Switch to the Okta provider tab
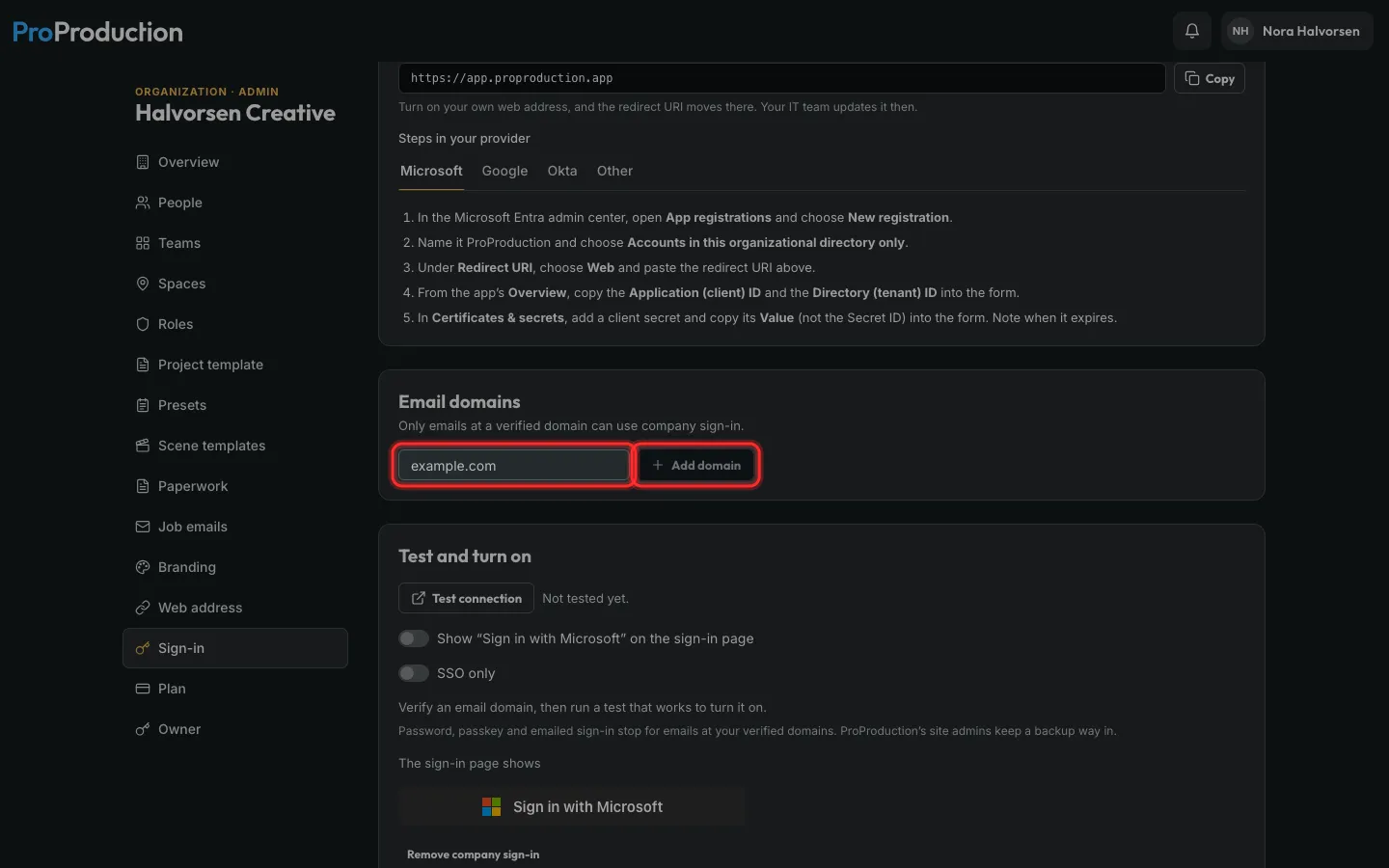The image size is (1389, 868). click(562, 171)
